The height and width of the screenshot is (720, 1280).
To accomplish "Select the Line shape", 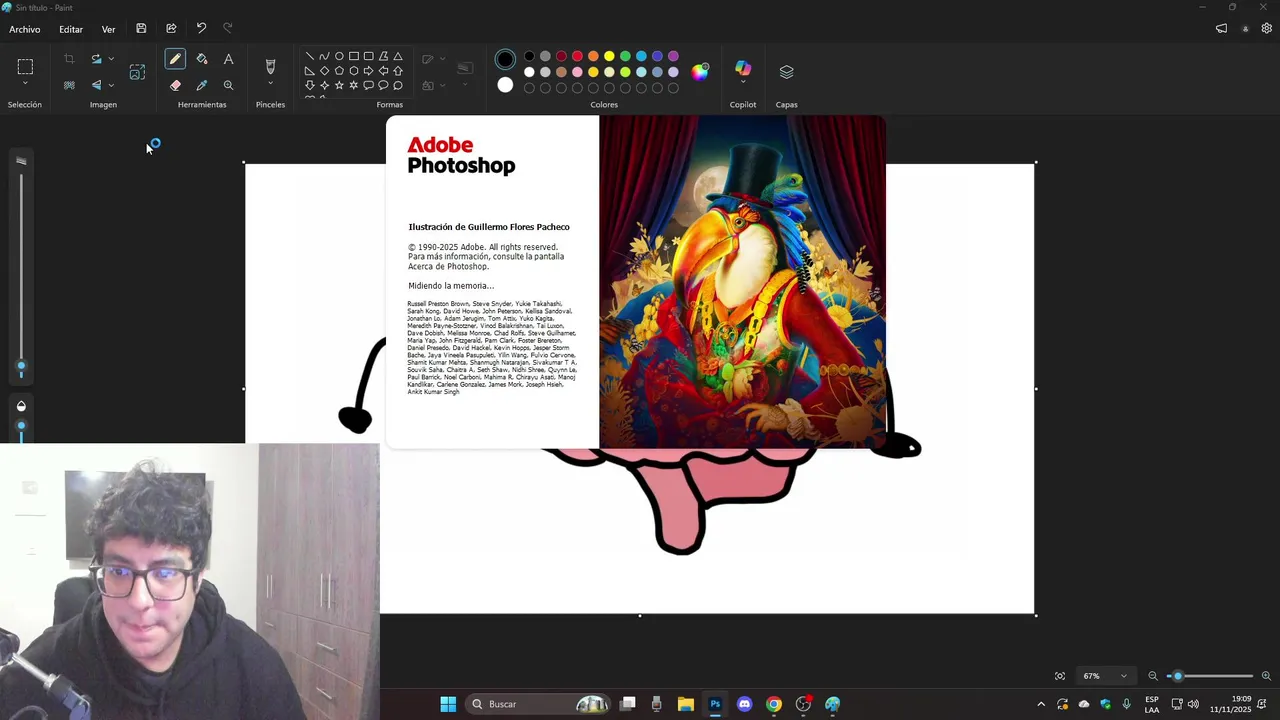I will pos(310,56).
